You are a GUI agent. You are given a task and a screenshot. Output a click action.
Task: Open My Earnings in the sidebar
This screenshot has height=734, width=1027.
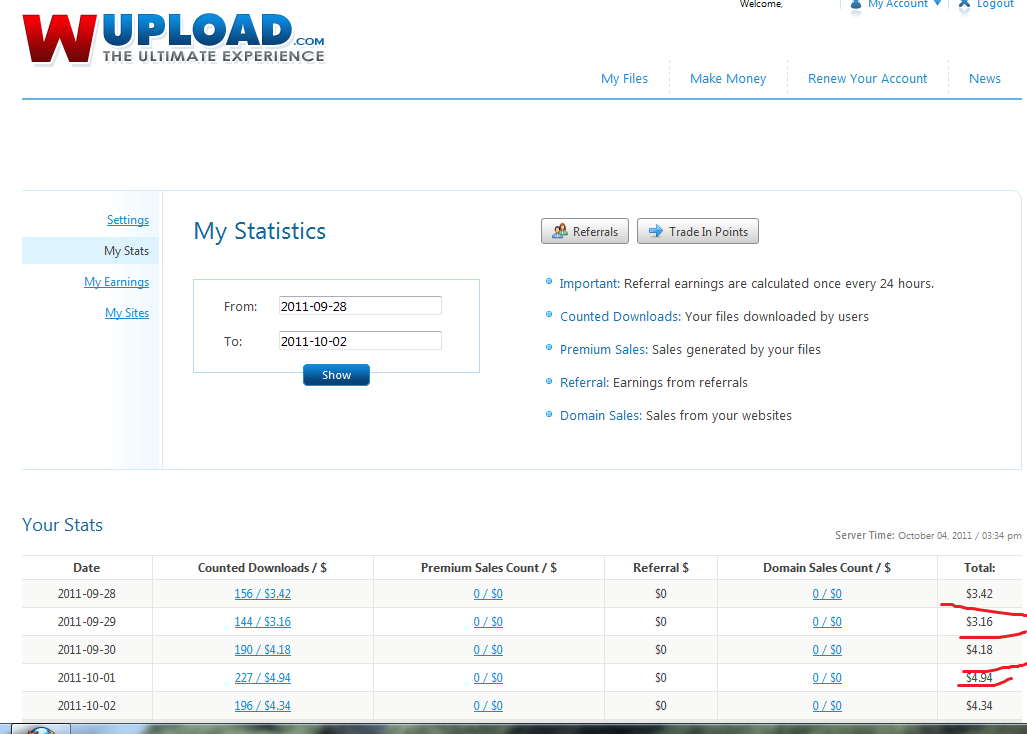117,282
